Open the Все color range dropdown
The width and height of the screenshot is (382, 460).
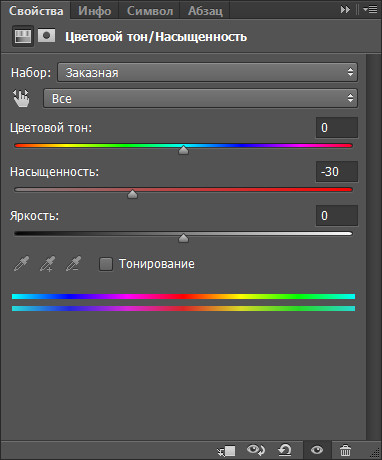[x=200, y=98]
